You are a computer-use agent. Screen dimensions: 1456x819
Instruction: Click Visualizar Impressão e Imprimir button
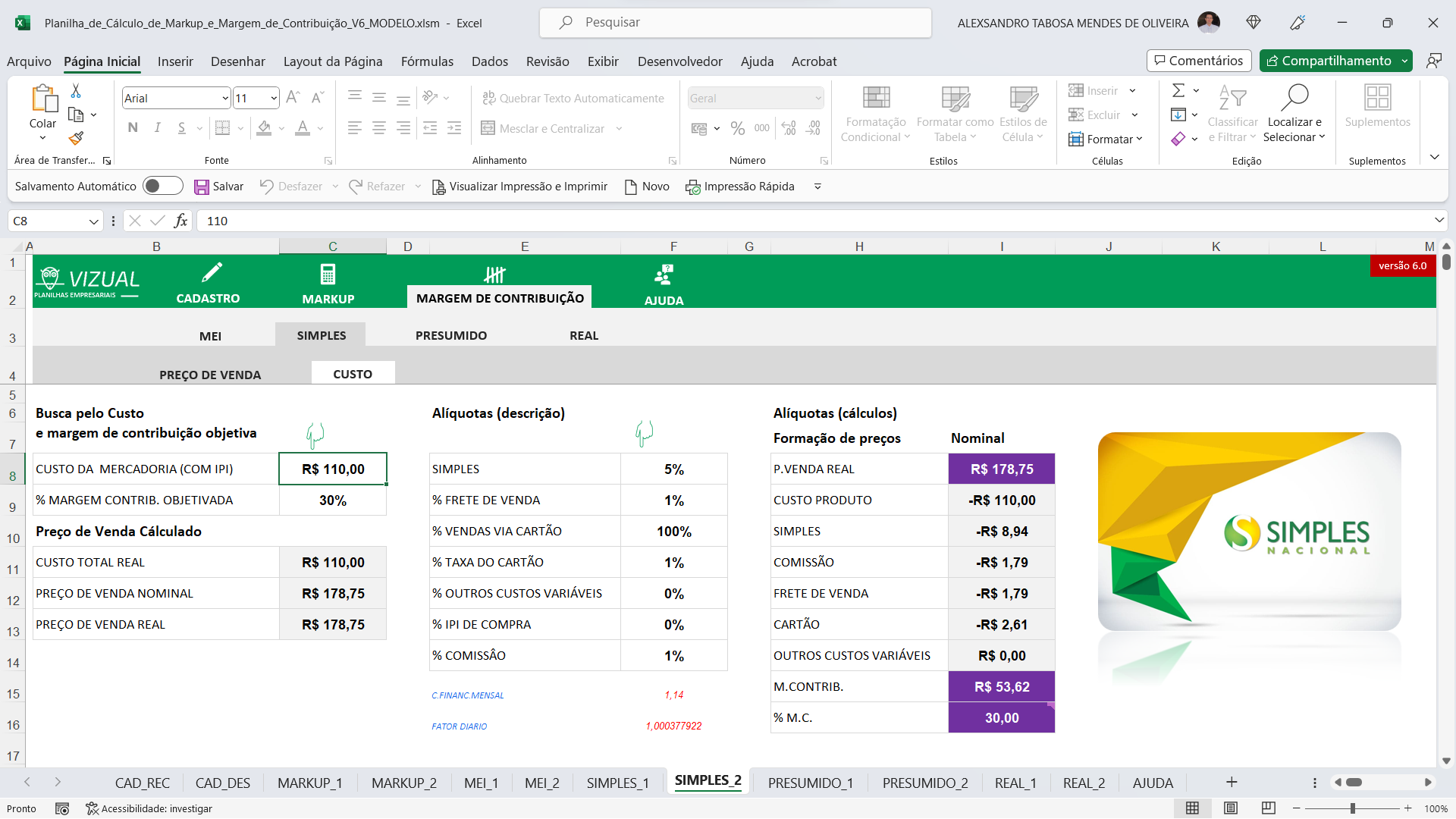pos(520,187)
